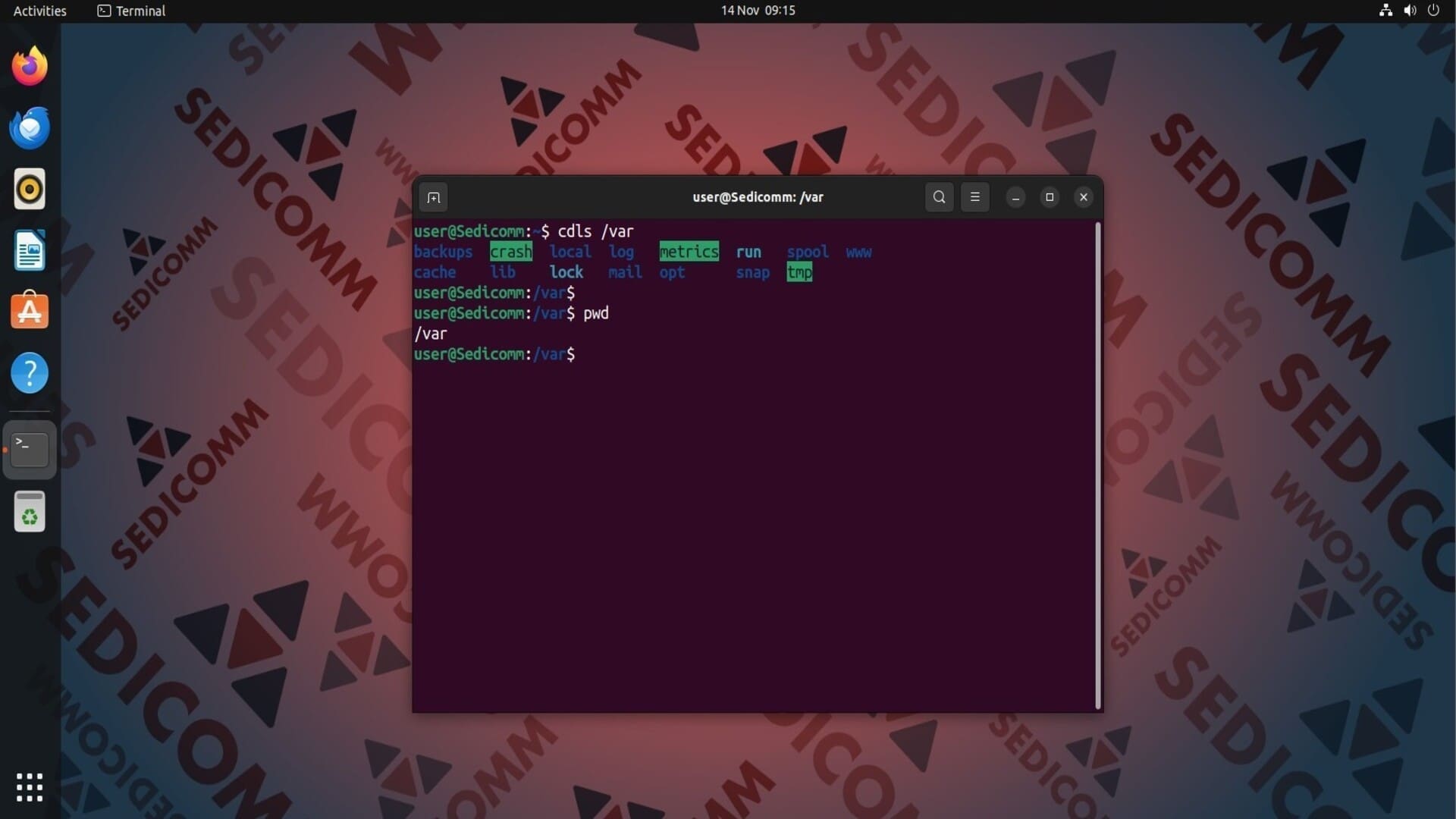This screenshot has height=819, width=1456.
Task: Click the 'pwd' command text
Action: click(x=596, y=313)
